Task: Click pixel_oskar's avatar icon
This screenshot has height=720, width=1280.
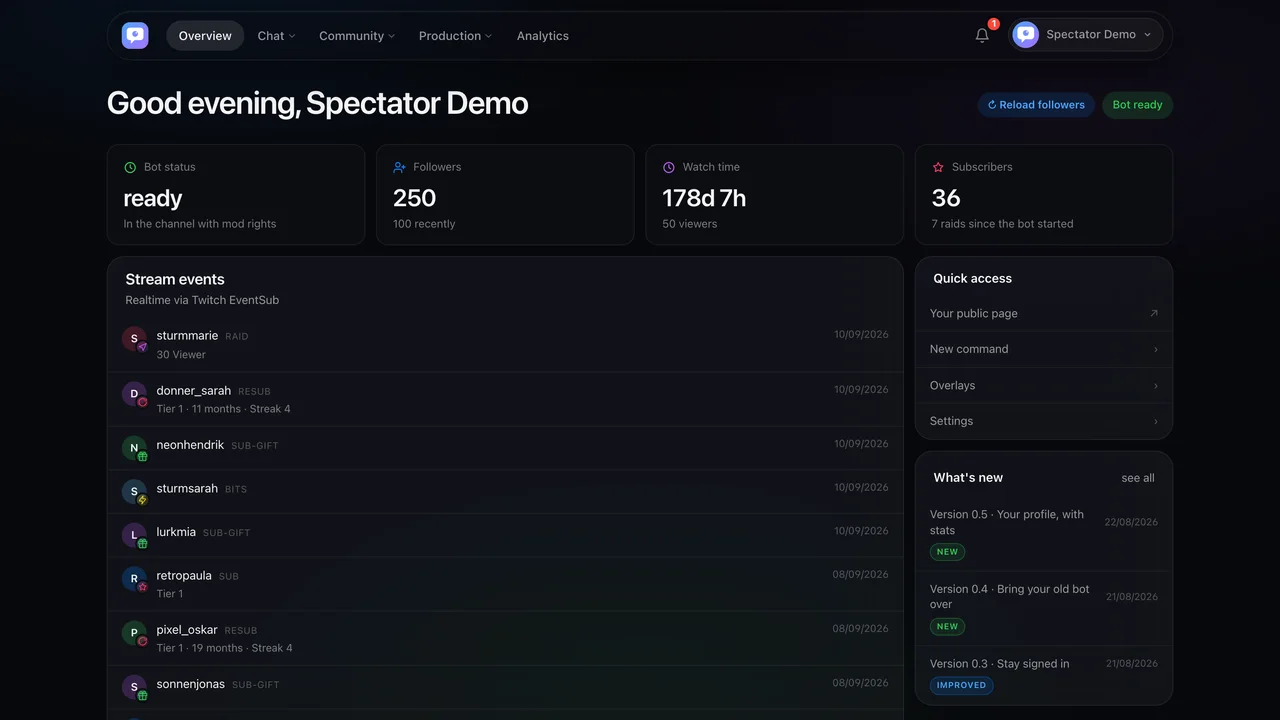Action: click(135, 633)
